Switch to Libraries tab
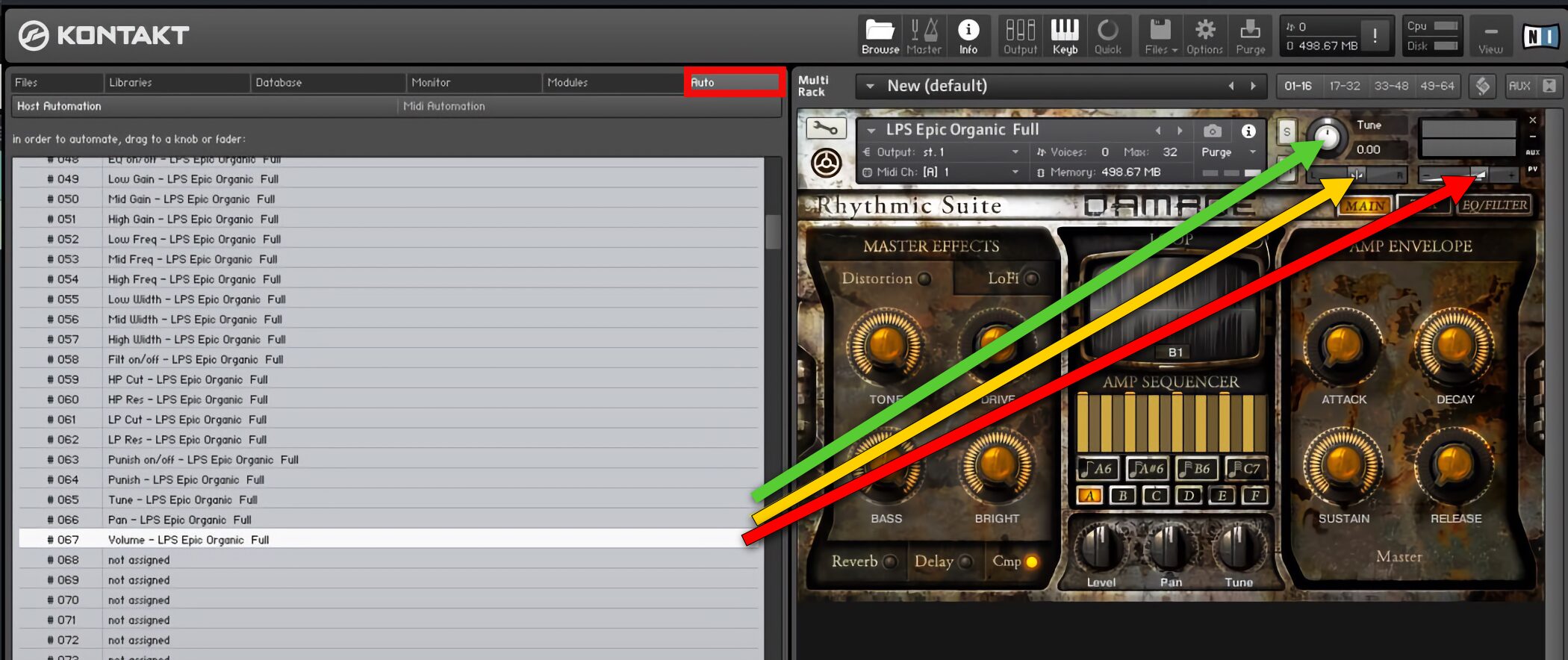The image size is (1568, 660). (176, 82)
